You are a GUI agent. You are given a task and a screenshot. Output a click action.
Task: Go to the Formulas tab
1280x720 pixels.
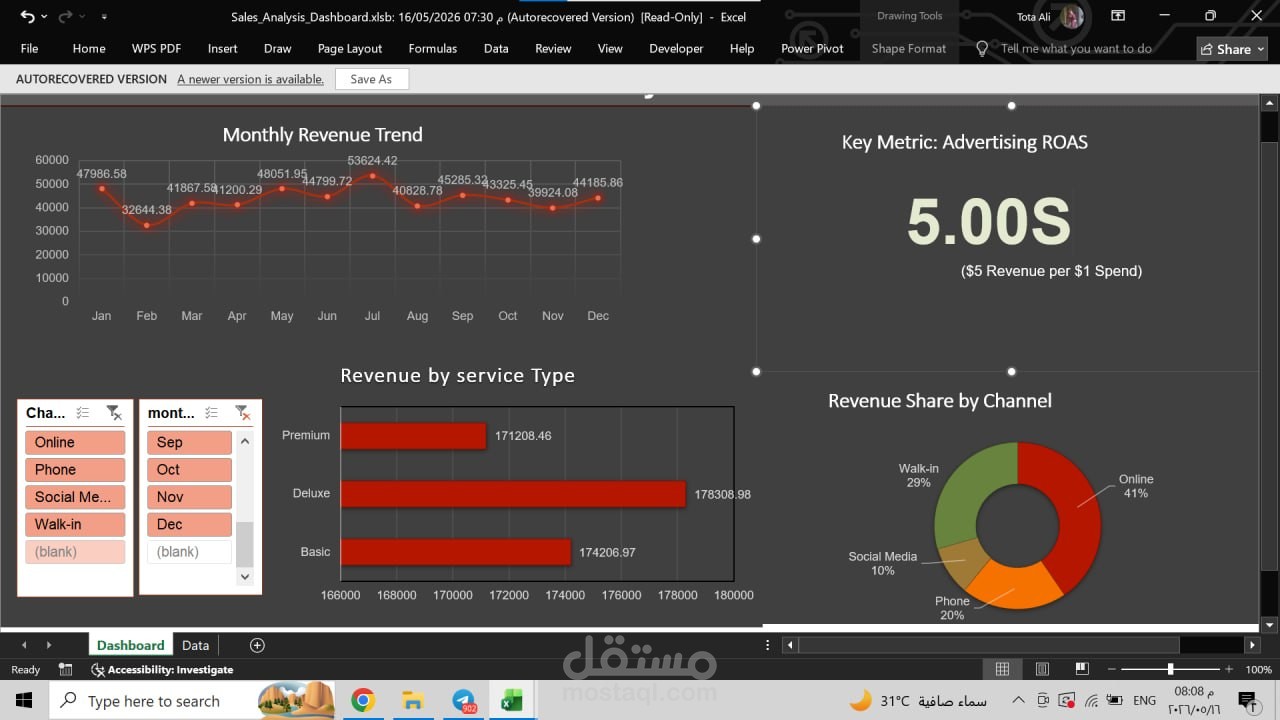coord(433,48)
